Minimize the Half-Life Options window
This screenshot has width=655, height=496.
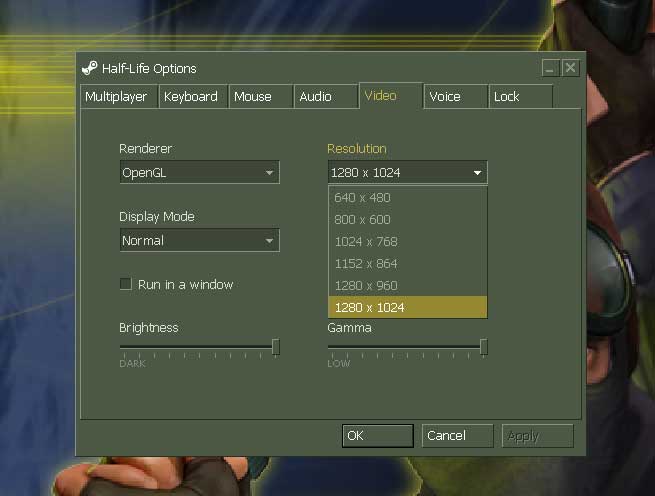point(550,68)
